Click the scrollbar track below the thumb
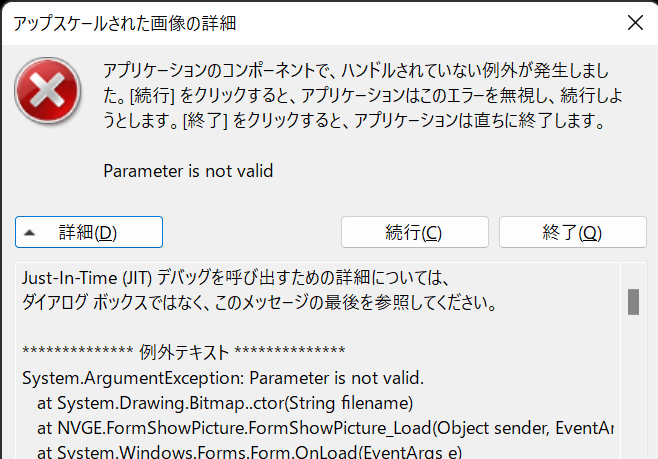The width and height of the screenshot is (658, 459). 633,386
